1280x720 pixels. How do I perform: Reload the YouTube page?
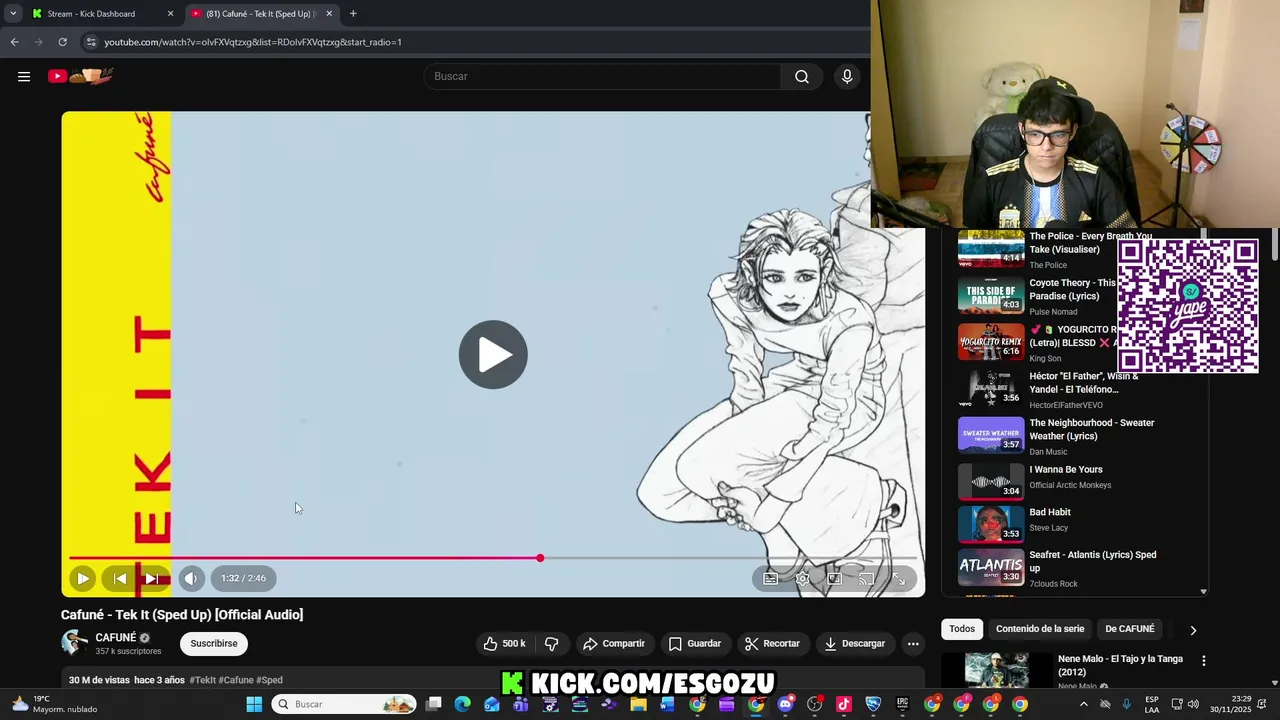[62, 42]
